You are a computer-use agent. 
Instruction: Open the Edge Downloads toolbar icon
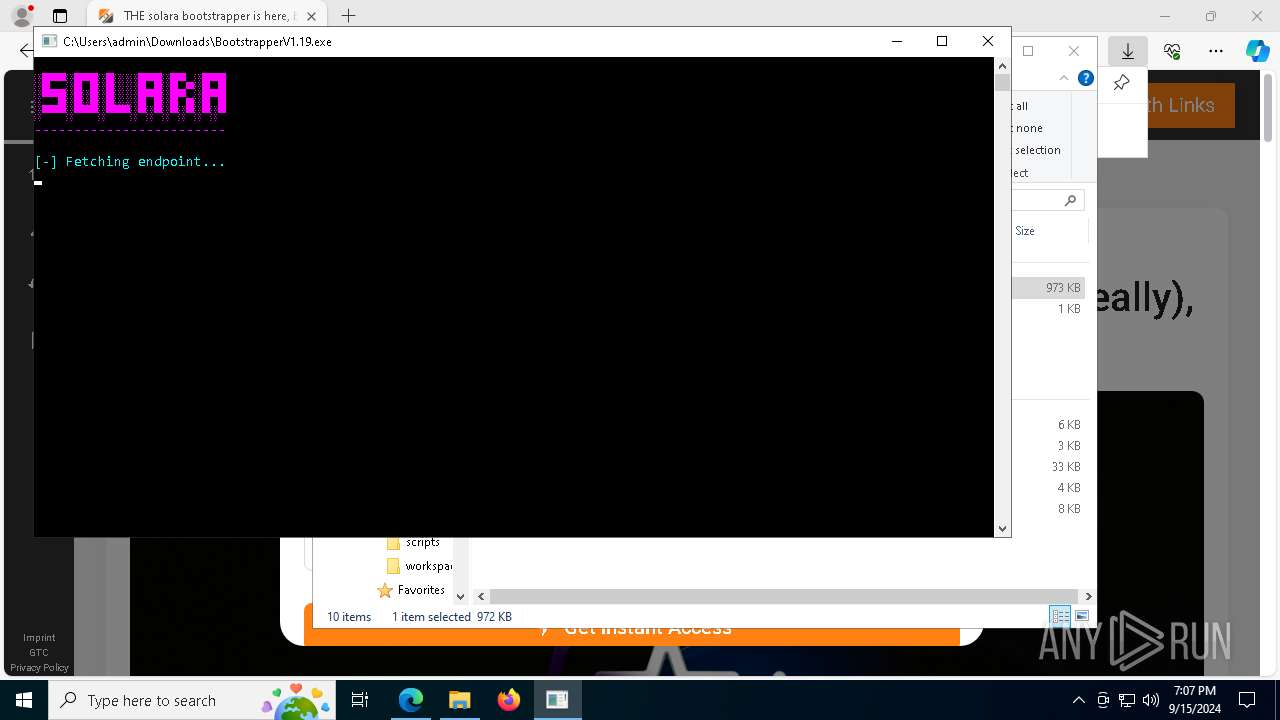[x=1128, y=51]
